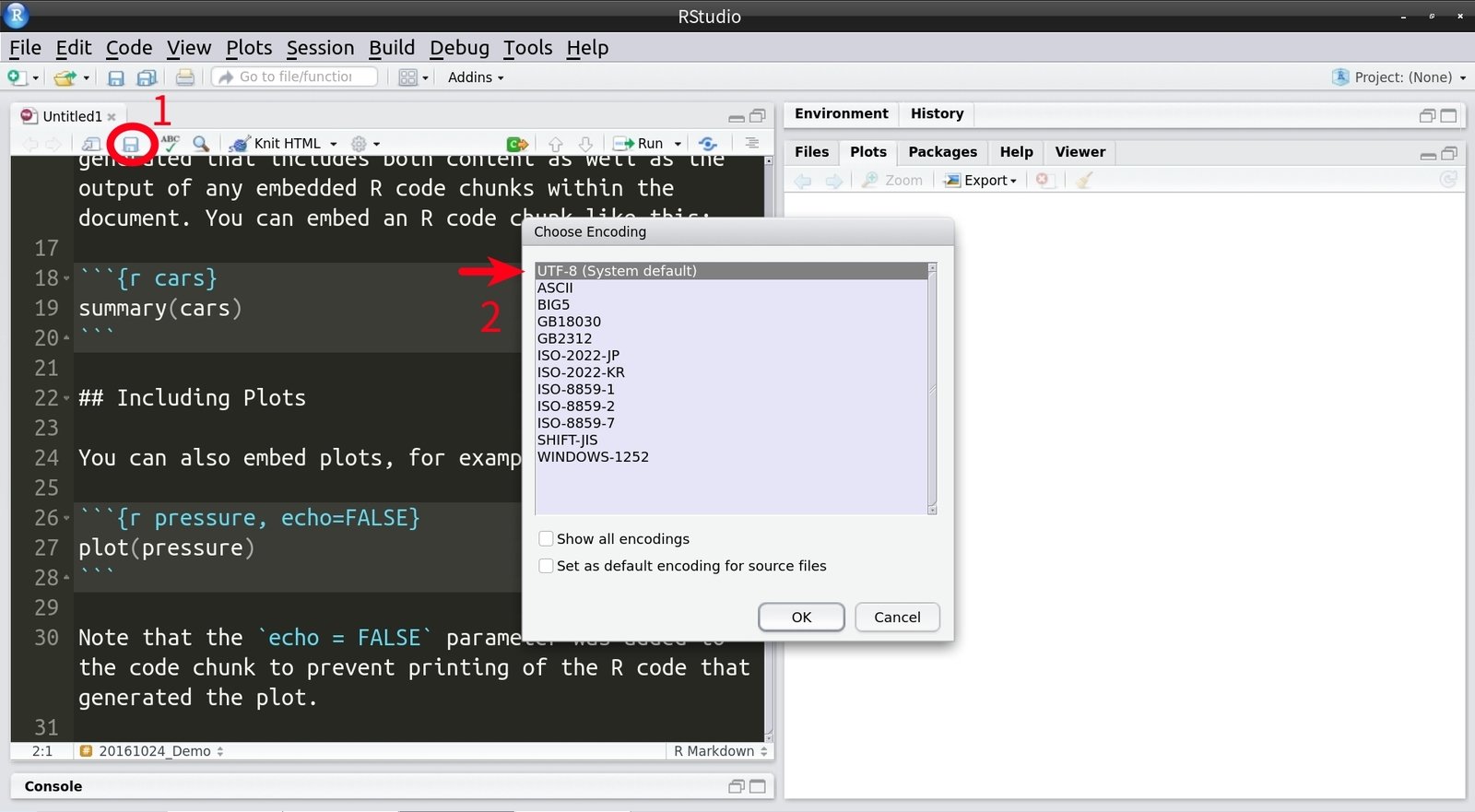
Task: Go to next chunk with down arrow
Action: (585, 144)
